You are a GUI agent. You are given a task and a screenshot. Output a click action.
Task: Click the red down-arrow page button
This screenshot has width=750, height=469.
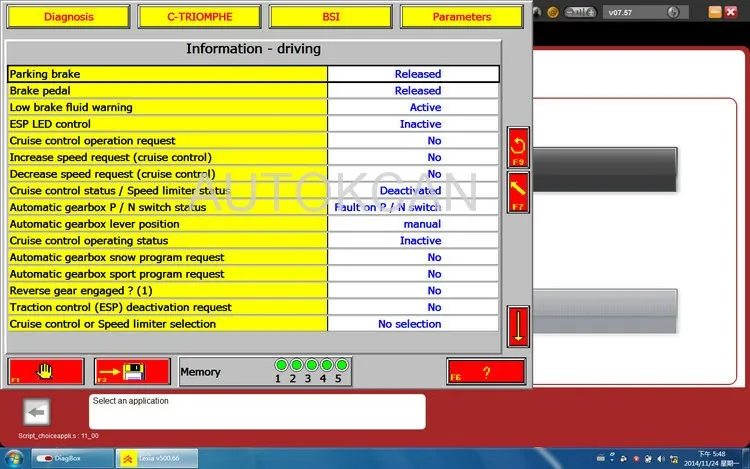pyautogui.click(x=518, y=327)
